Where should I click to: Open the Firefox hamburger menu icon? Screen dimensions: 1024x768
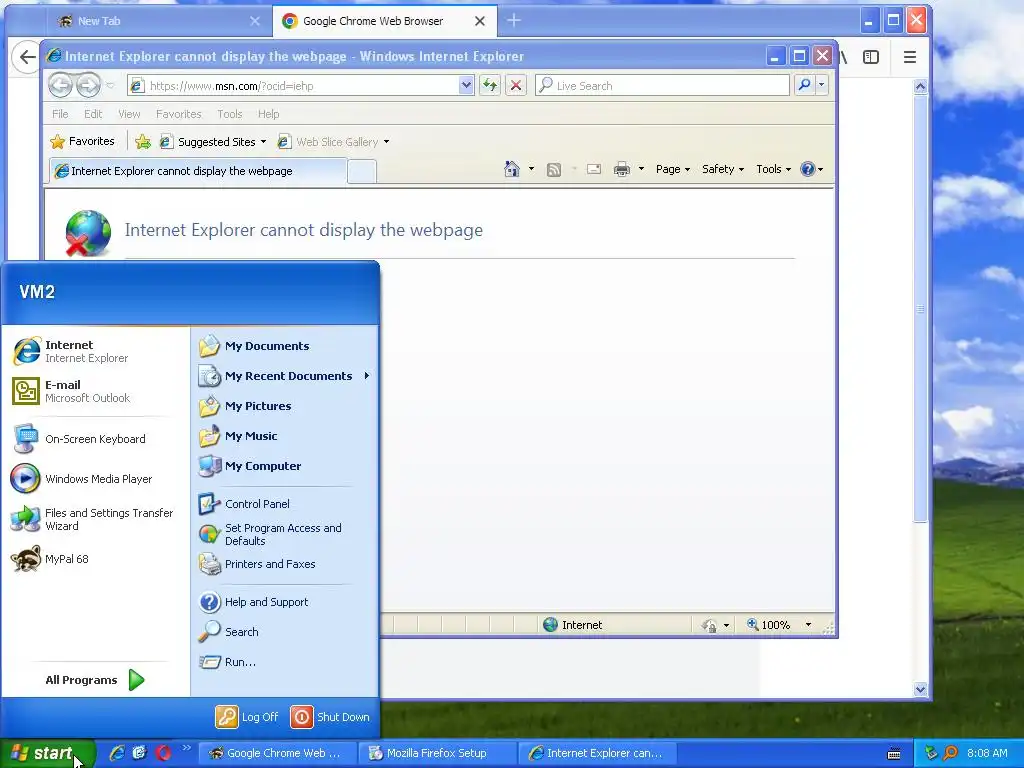(x=910, y=57)
